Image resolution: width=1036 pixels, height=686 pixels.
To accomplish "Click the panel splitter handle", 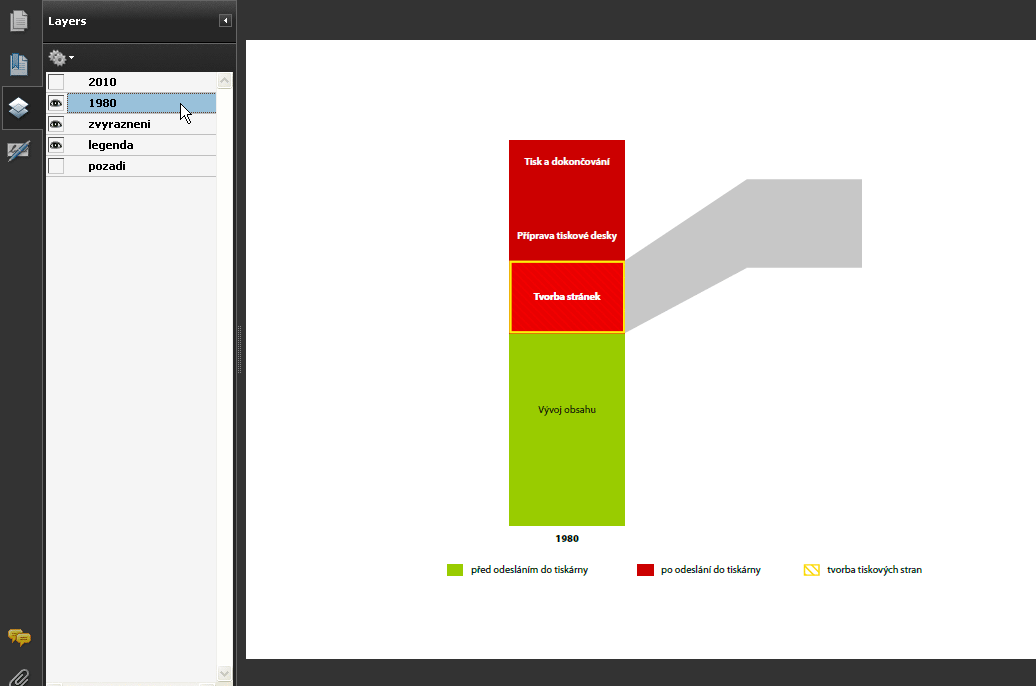I will pos(239,349).
